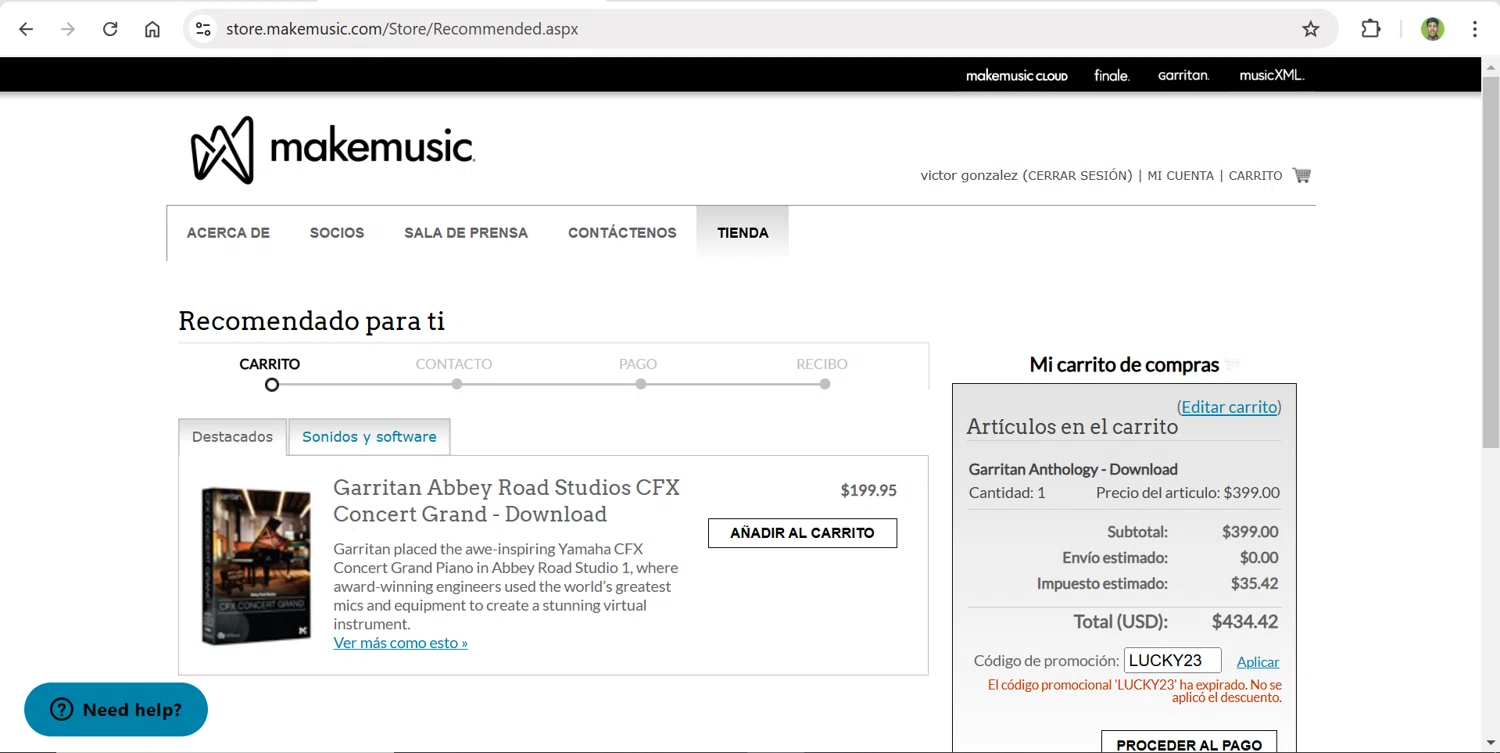Click the $199.95 product price
Viewport: 1500px width, 753px height.
click(x=868, y=490)
